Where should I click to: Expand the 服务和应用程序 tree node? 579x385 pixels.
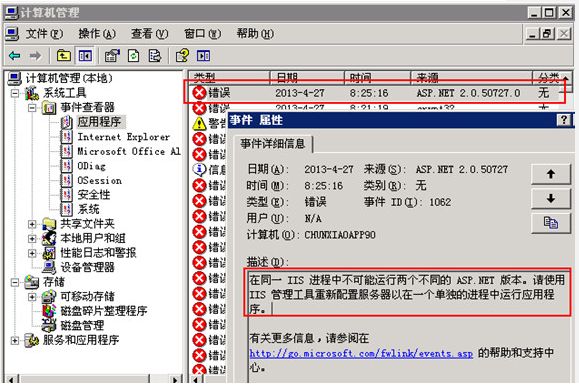(15, 340)
